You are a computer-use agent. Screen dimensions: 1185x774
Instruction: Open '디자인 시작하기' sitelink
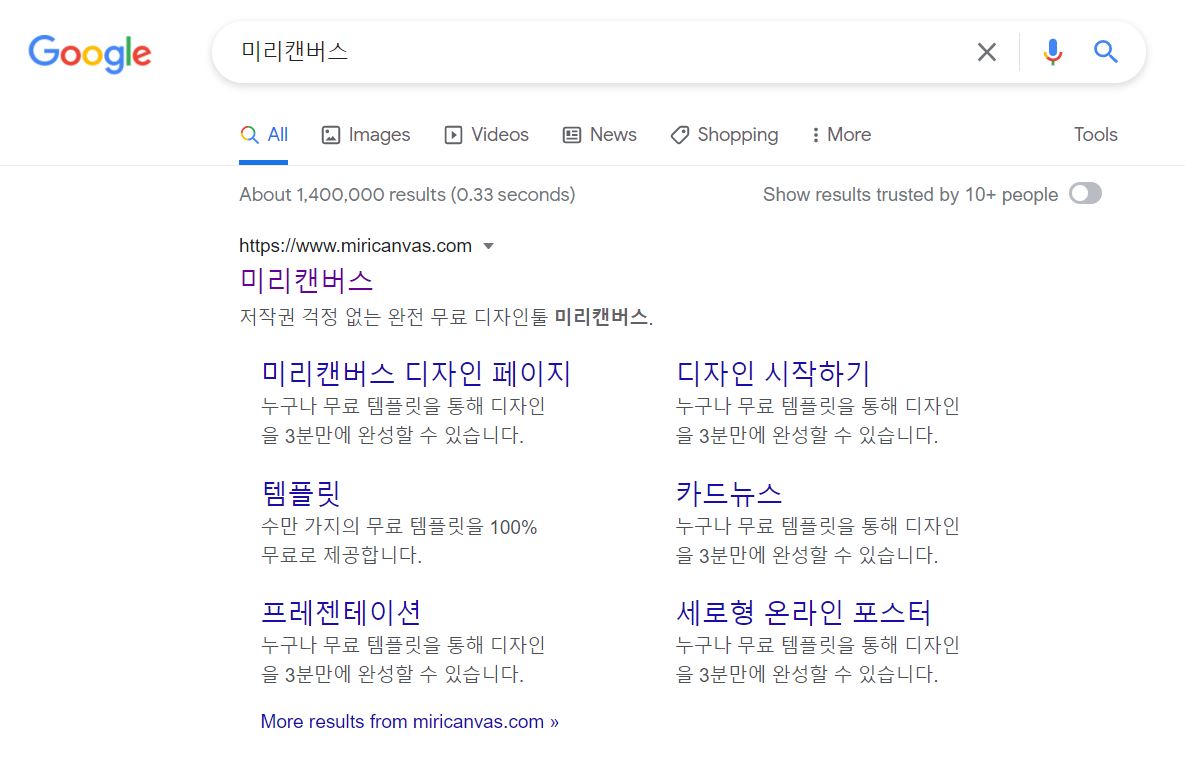coord(773,373)
